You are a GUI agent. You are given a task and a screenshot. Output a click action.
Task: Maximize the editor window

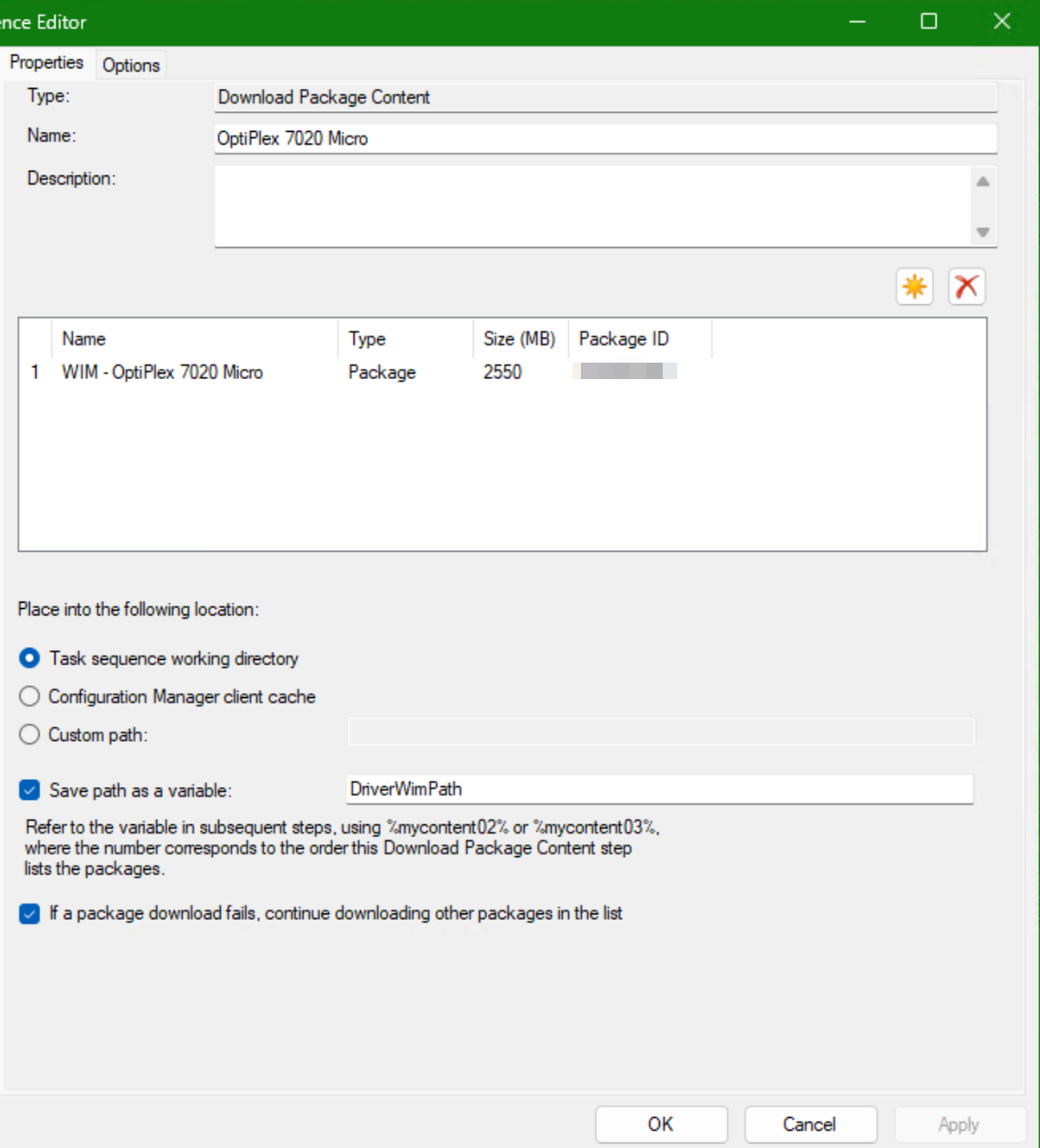click(929, 22)
